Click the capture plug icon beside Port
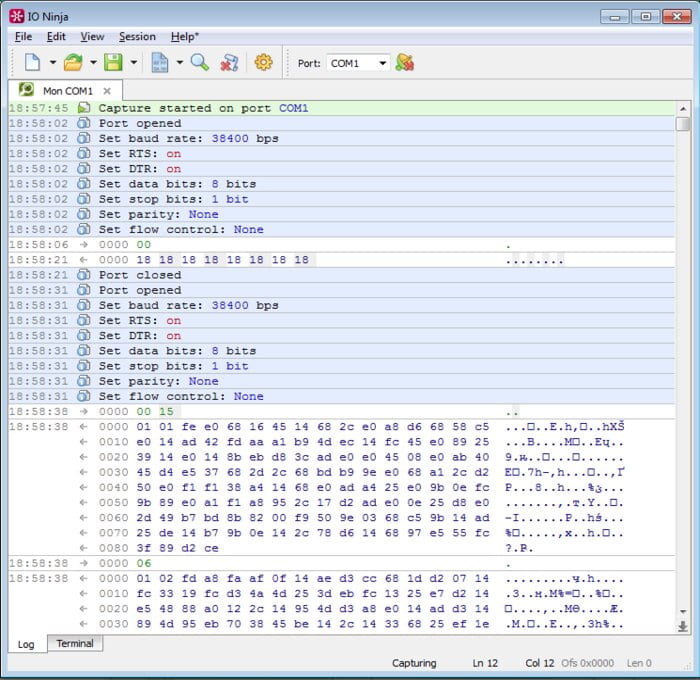700x680 pixels. [404, 63]
